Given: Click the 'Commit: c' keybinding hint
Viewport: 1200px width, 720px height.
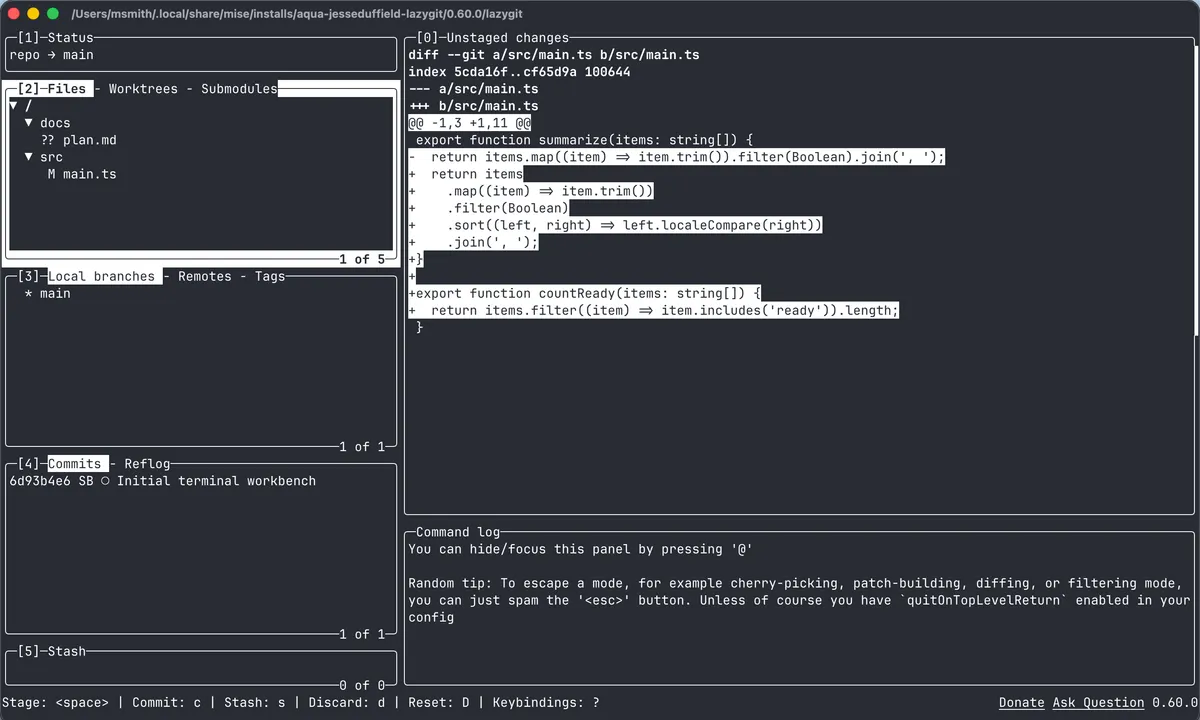Looking at the screenshot, I should click(166, 703).
